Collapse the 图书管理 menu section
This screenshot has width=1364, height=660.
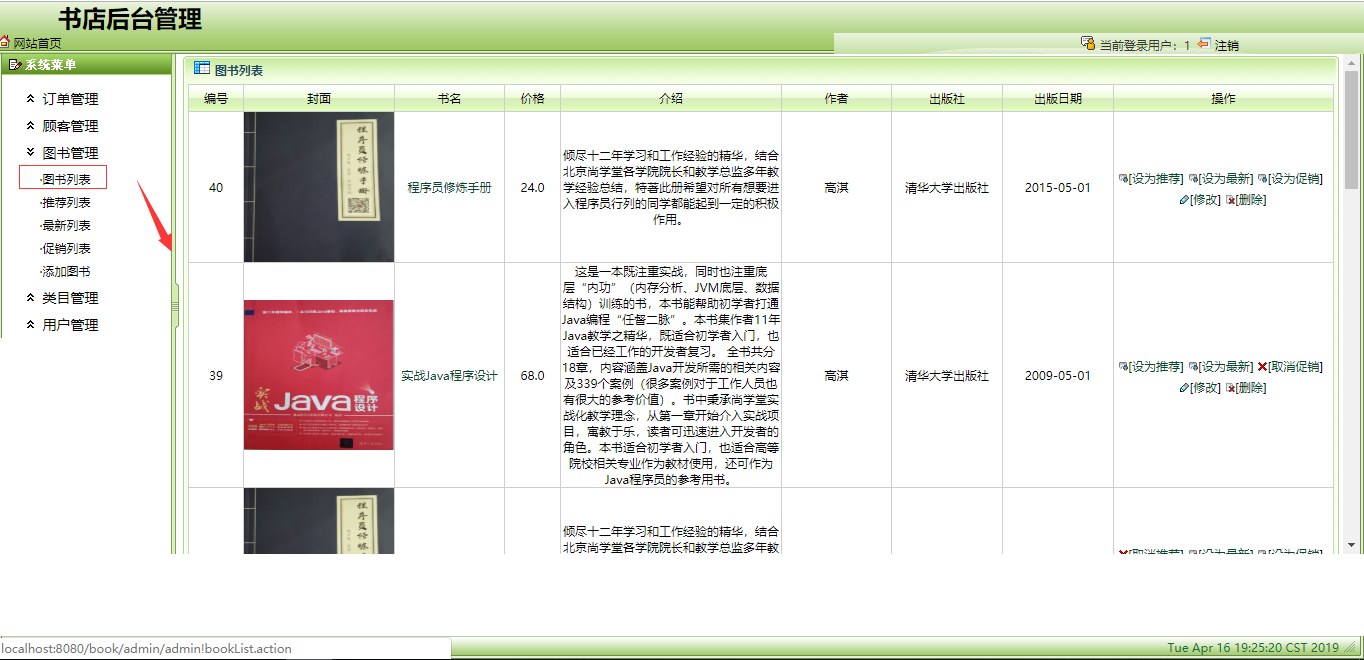70,153
